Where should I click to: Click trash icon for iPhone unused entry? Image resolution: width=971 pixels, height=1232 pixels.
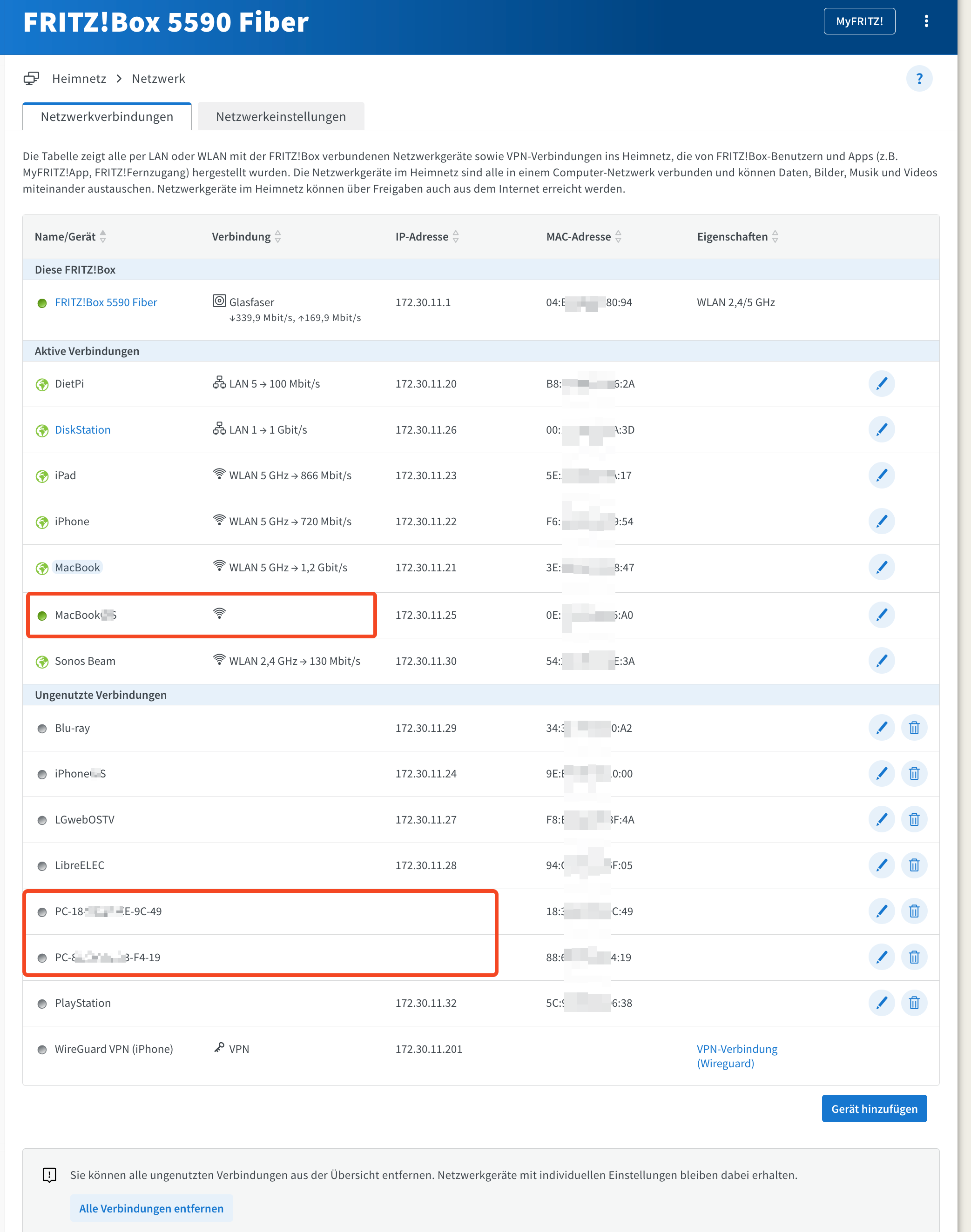click(914, 773)
